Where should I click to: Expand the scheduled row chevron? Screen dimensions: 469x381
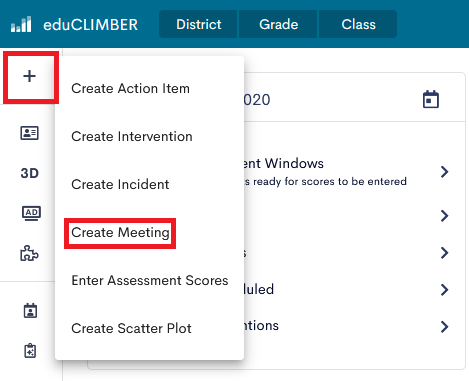pos(444,290)
